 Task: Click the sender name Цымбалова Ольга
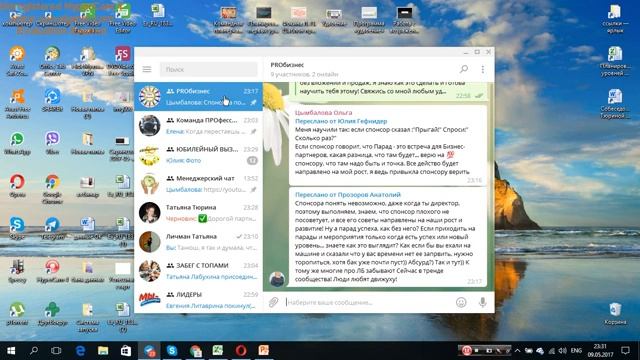(x=323, y=112)
